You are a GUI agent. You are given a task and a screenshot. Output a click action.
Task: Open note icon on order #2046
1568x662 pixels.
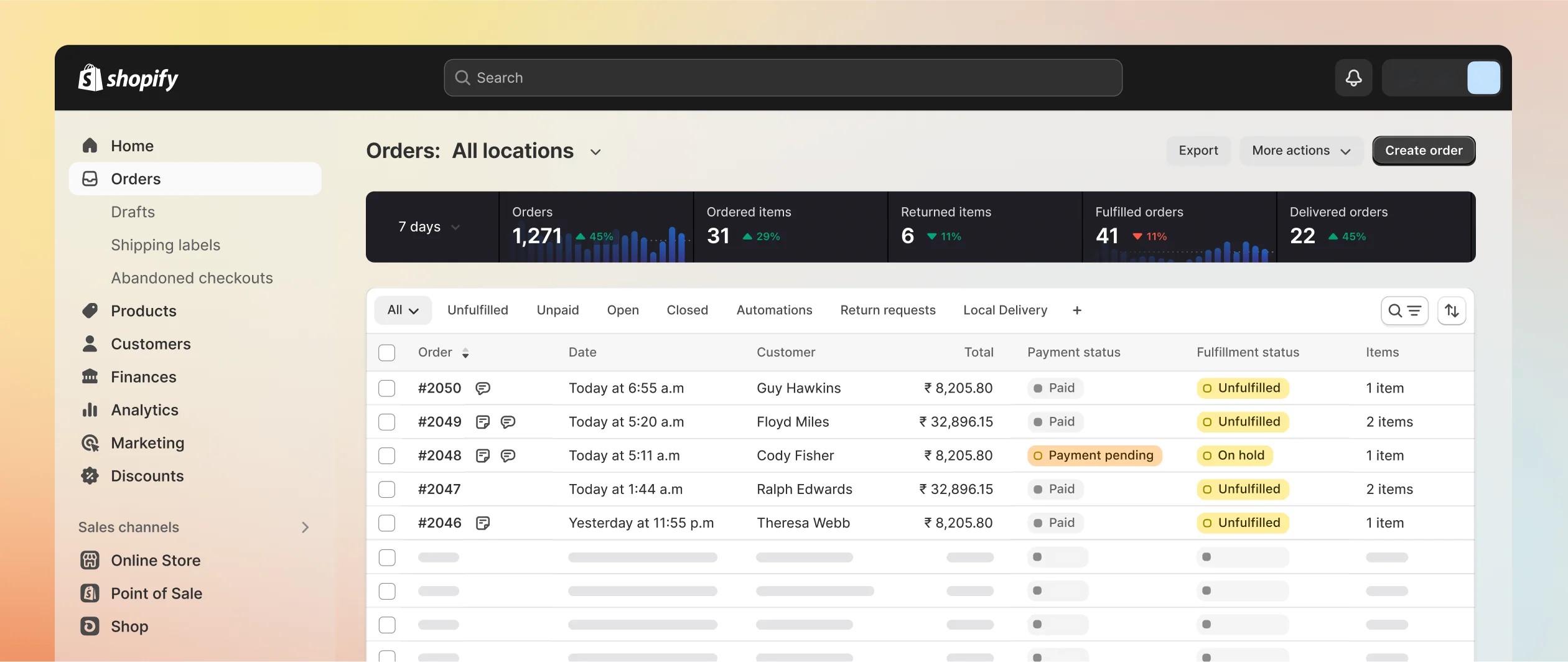pyautogui.click(x=483, y=523)
